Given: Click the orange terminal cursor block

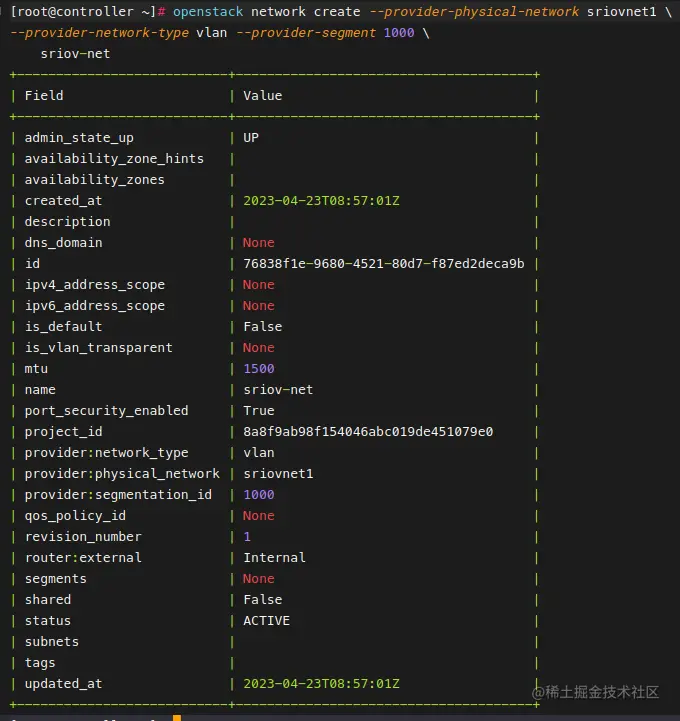Looking at the screenshot, I should tap(177, 717).
